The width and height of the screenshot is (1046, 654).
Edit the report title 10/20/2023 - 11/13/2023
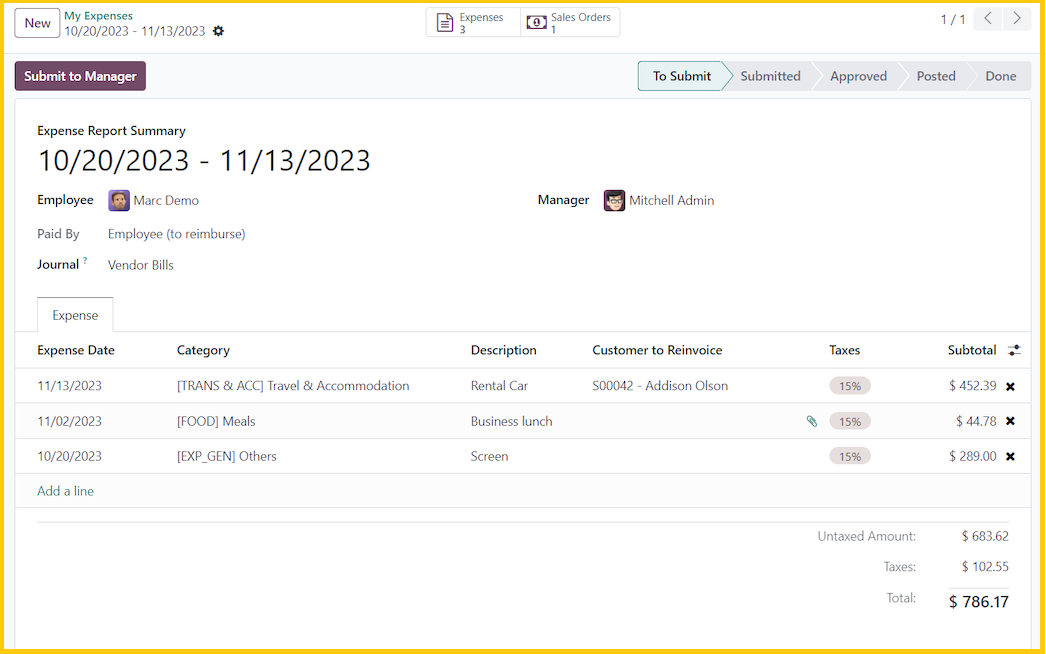point(203,161)
